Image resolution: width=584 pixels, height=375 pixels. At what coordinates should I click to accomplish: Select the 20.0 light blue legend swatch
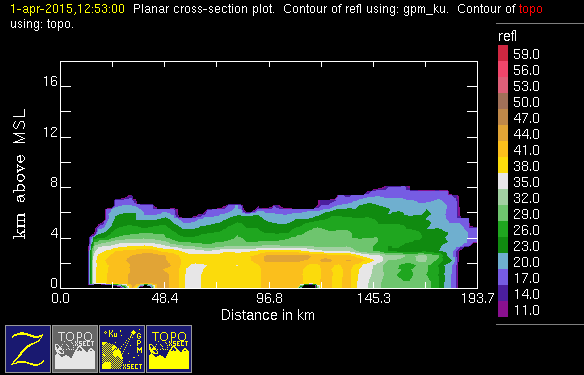point(503,261)
